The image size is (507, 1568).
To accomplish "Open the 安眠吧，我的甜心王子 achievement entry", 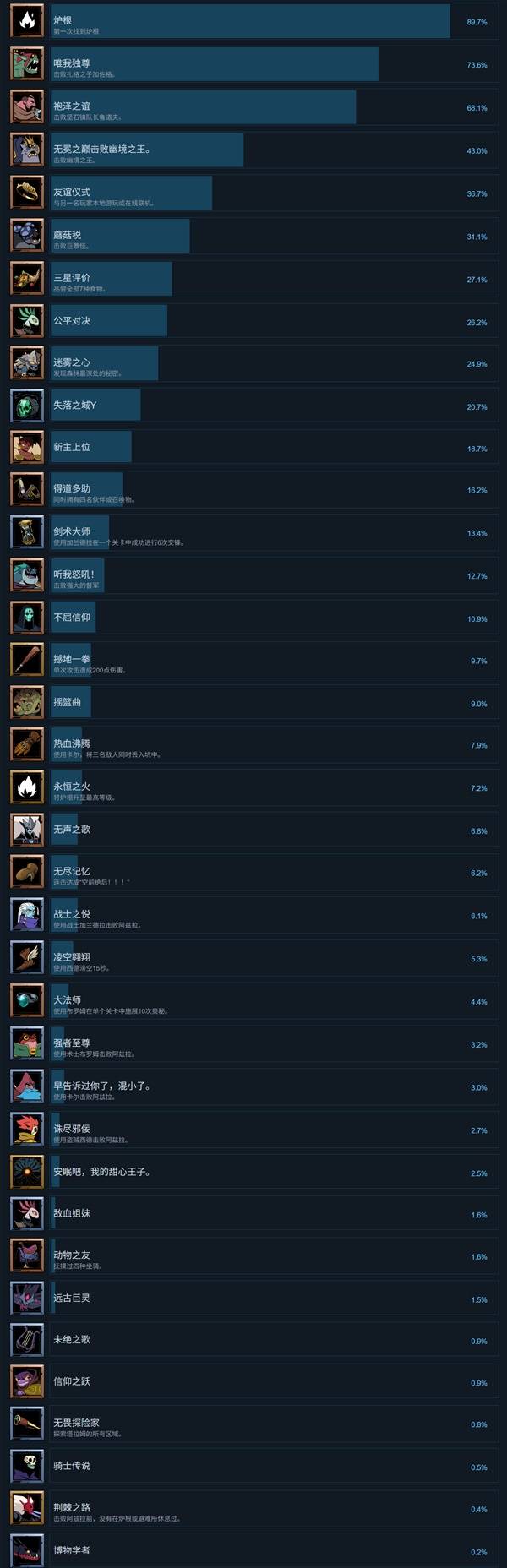I will tap(253, 1171).
